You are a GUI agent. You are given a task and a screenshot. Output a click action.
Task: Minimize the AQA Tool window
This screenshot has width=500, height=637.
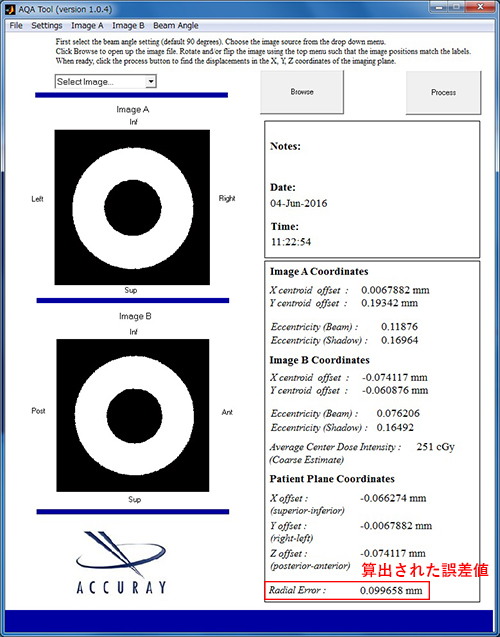pyautogui.click(x=439, y=7)
